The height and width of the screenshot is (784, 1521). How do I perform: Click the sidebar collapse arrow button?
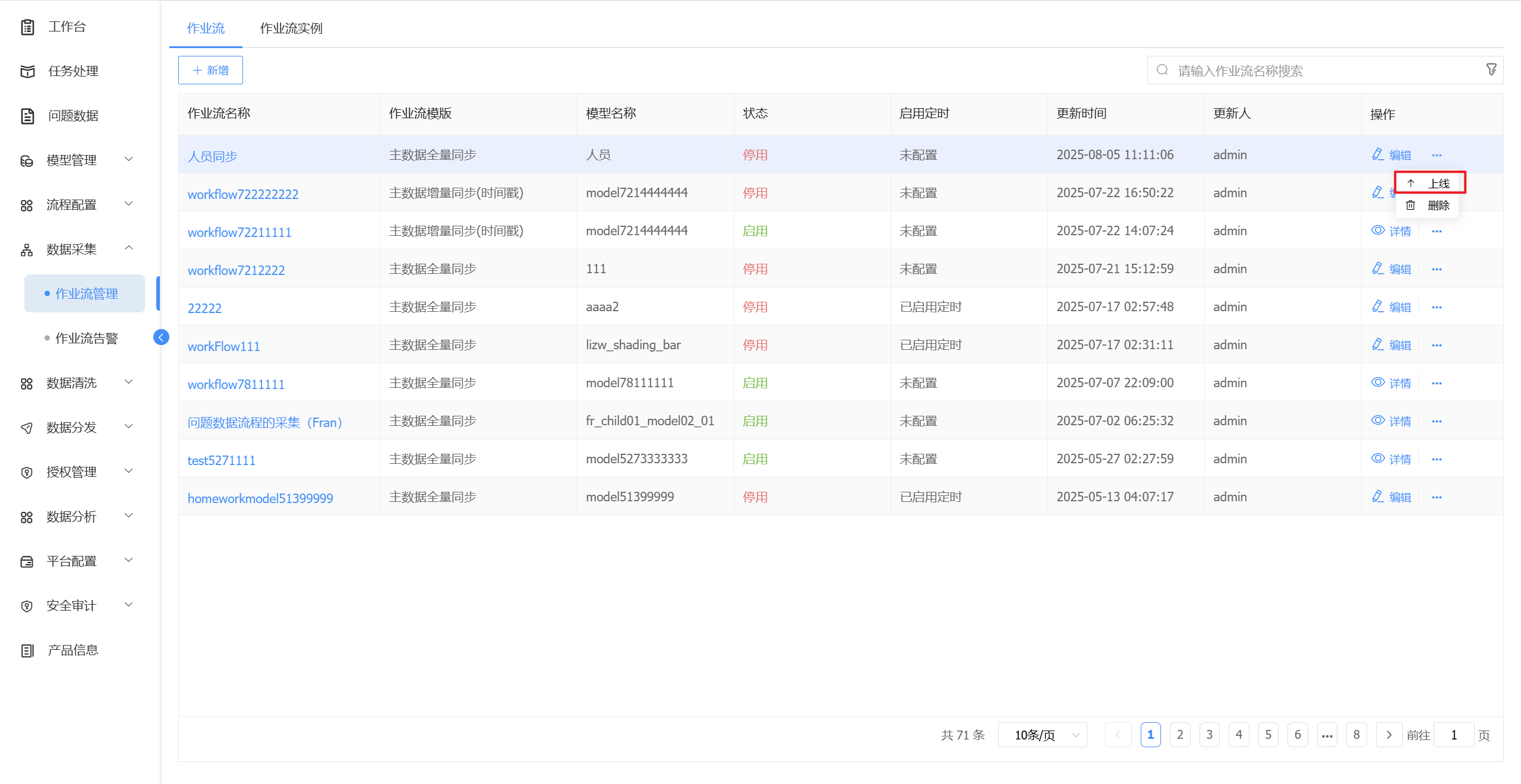[x=161, y=337]
